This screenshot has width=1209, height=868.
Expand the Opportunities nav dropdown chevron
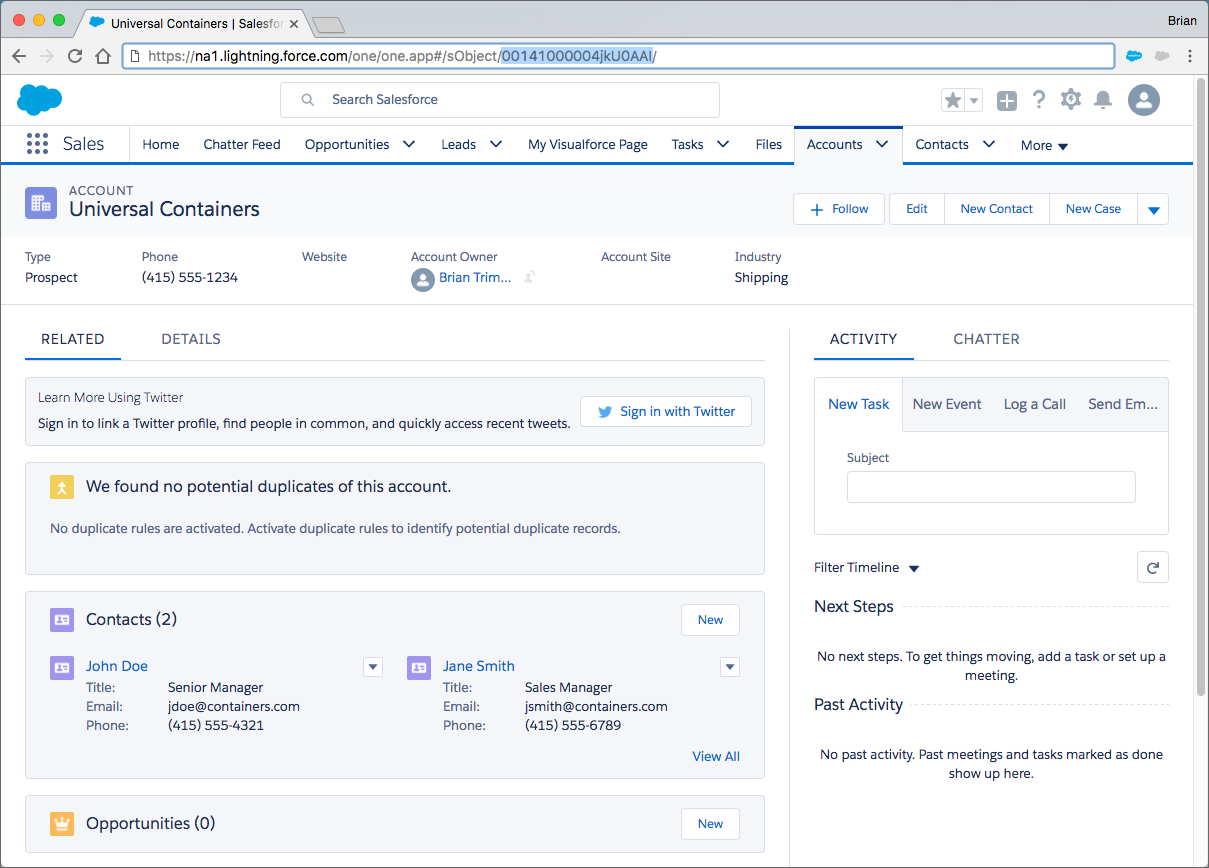tap(409, 144)
